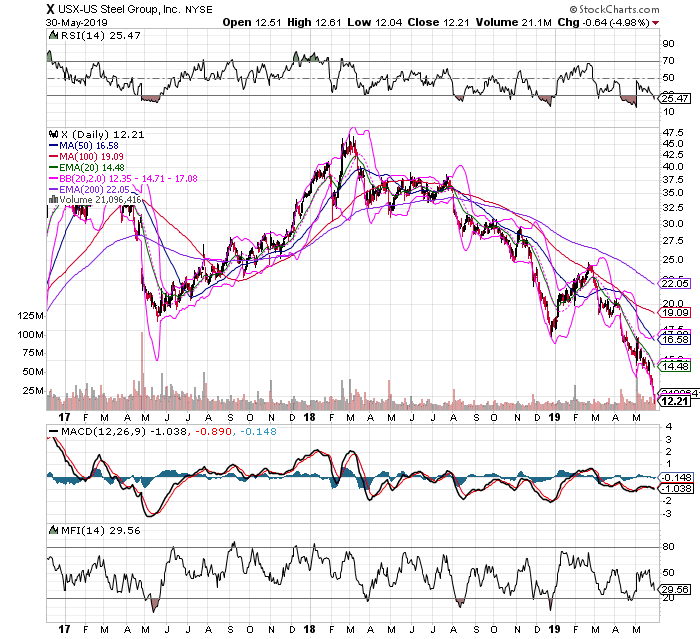Image resolution: width=700 pixels, height=639 pixels.
Task: Click the RSI(14) panel mountain icon
Action: 53,35
